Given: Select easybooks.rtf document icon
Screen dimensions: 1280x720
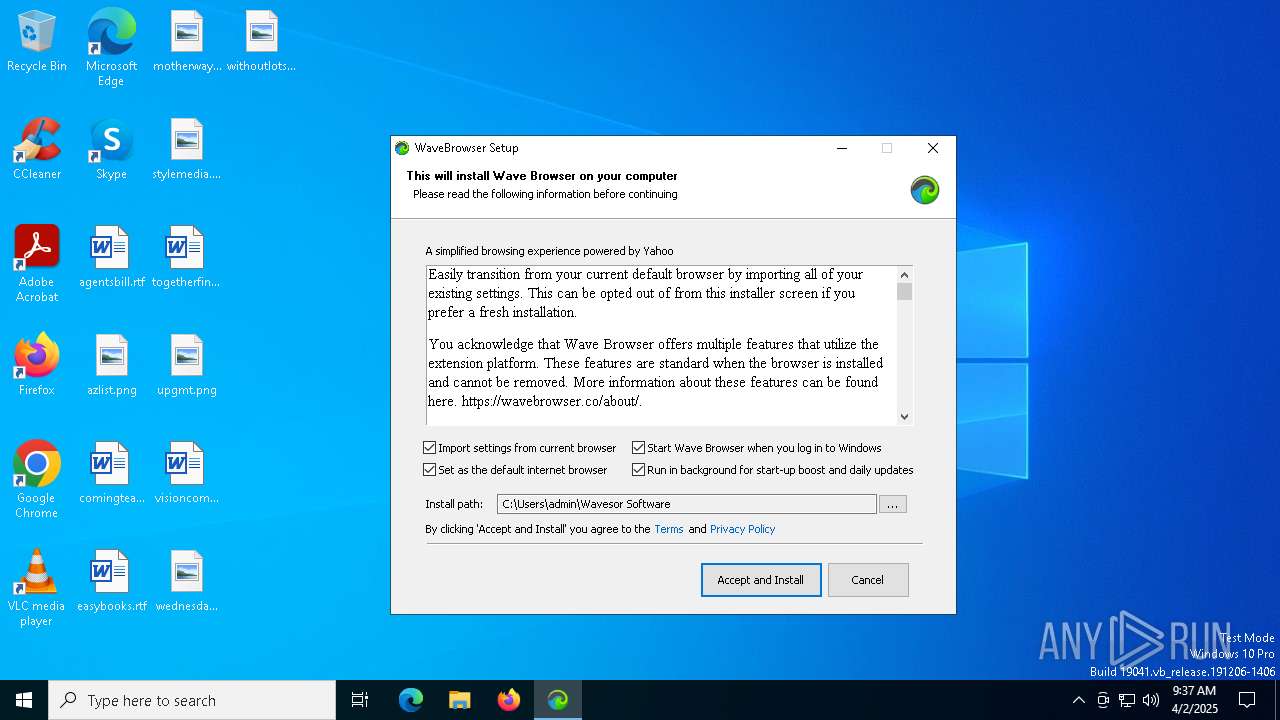Looking at the screenshot, I should [x=111, y=582].
